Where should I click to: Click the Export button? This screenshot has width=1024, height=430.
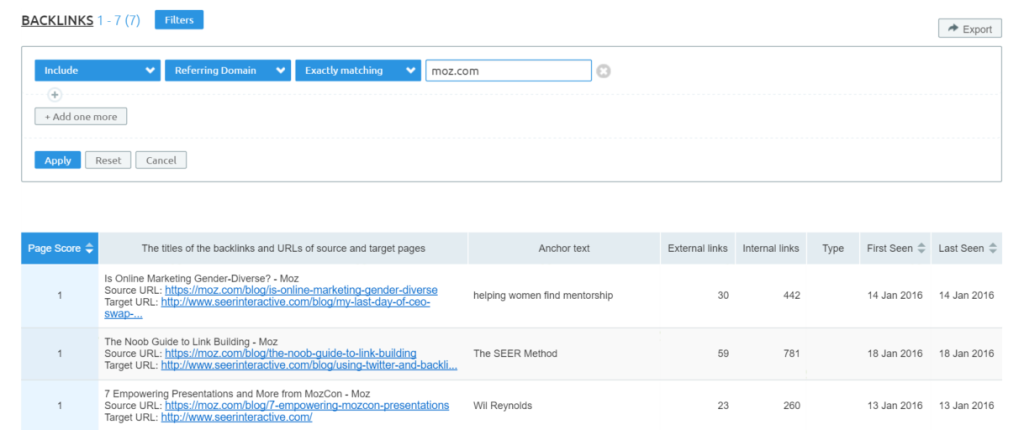click(x=969, y=29)
